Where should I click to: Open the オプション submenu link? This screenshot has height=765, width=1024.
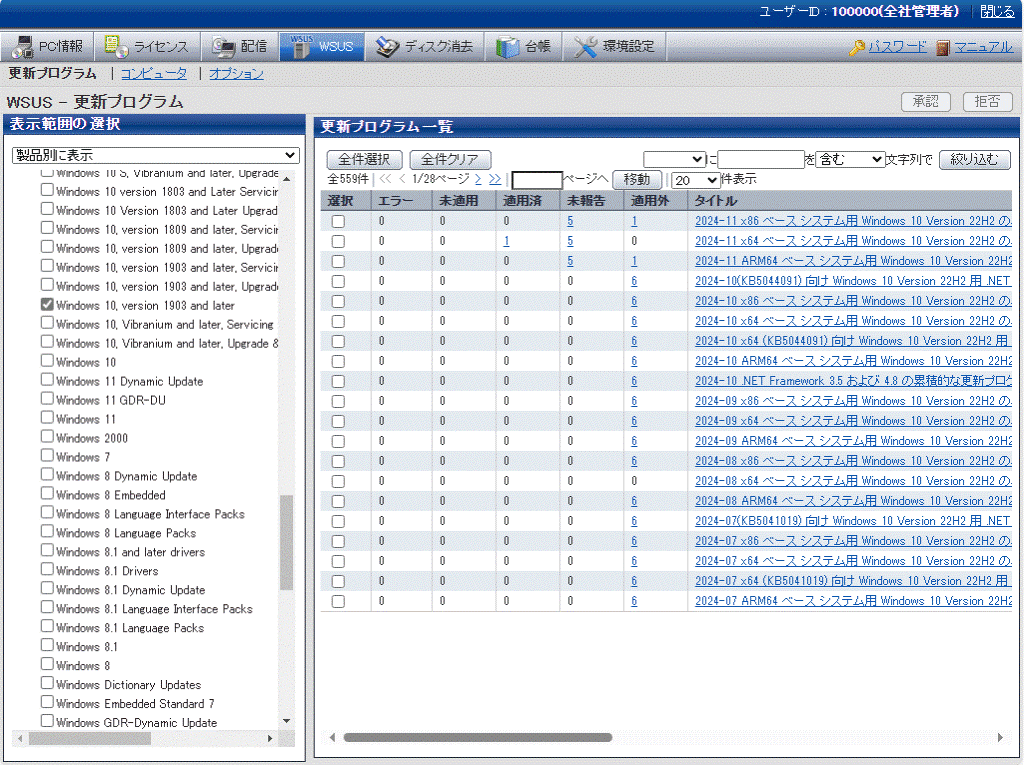pos(236,74)
